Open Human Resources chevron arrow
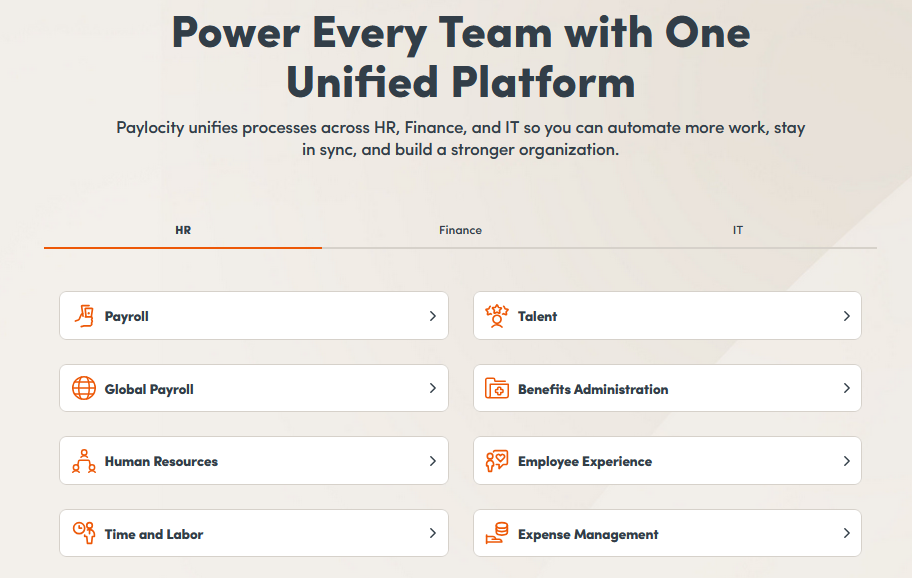The width and height of the screenshot is (912, 578). pos(433,461)
